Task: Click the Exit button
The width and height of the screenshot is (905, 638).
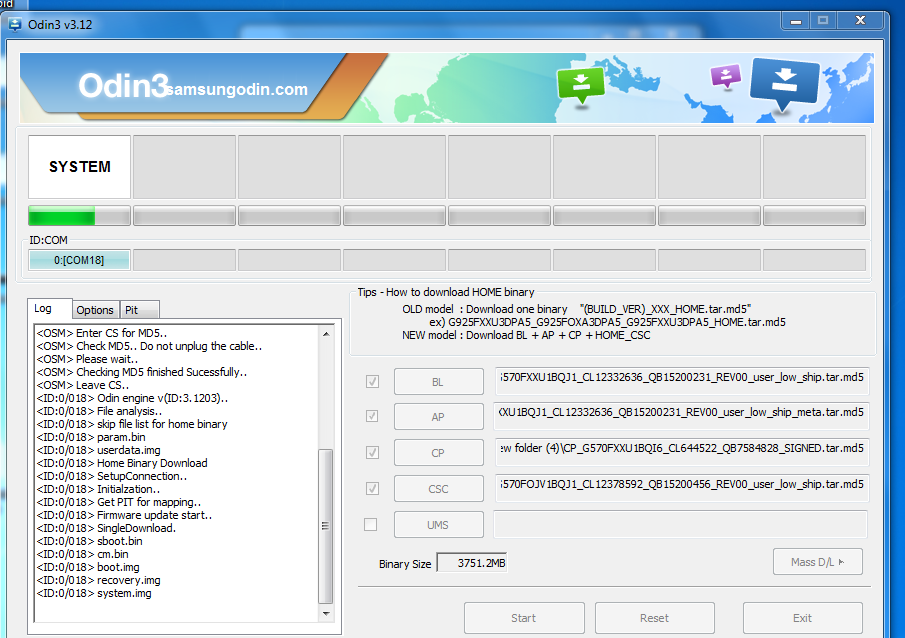Action: tap(802, 618)
